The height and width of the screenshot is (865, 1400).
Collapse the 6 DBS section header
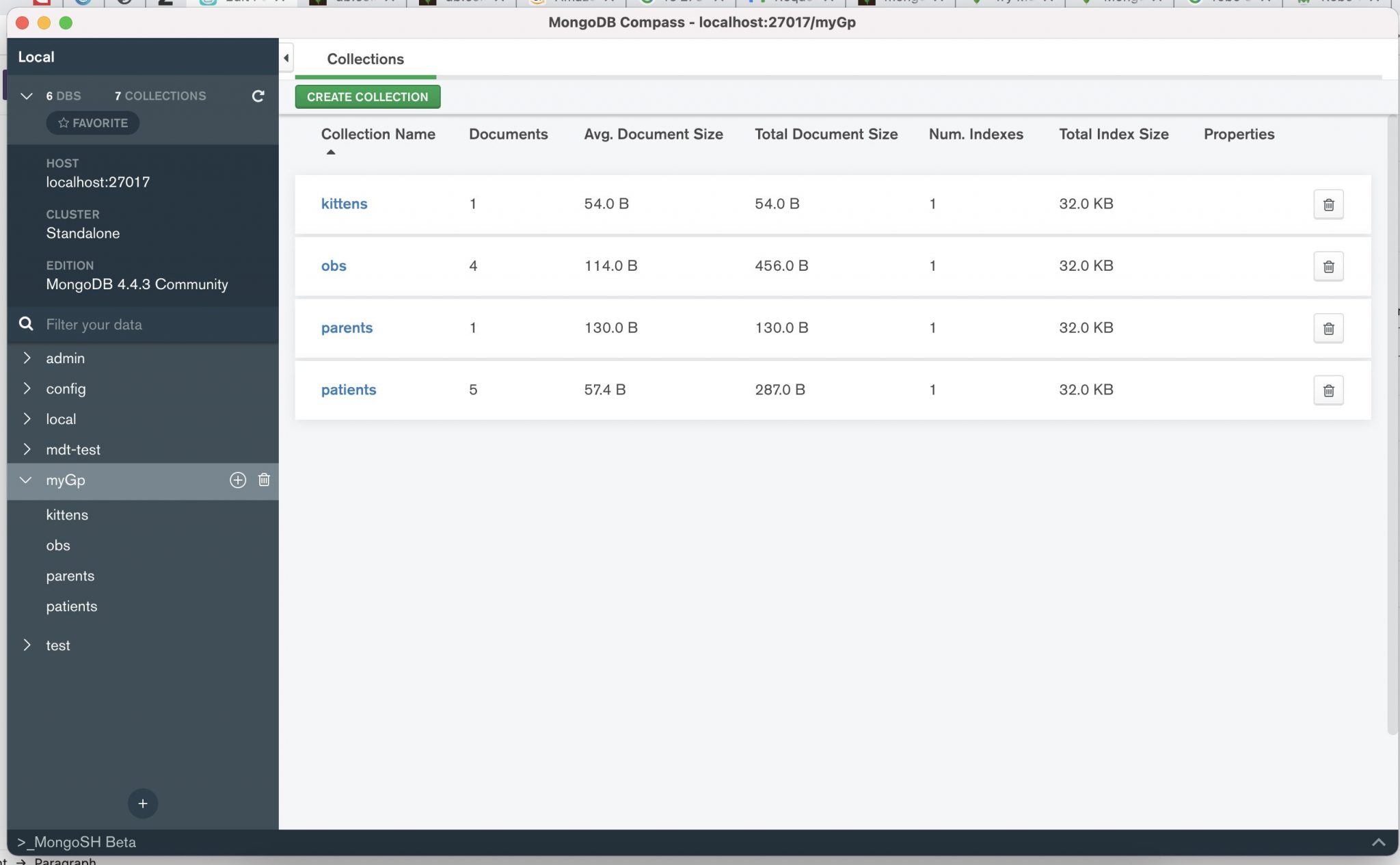26,96
